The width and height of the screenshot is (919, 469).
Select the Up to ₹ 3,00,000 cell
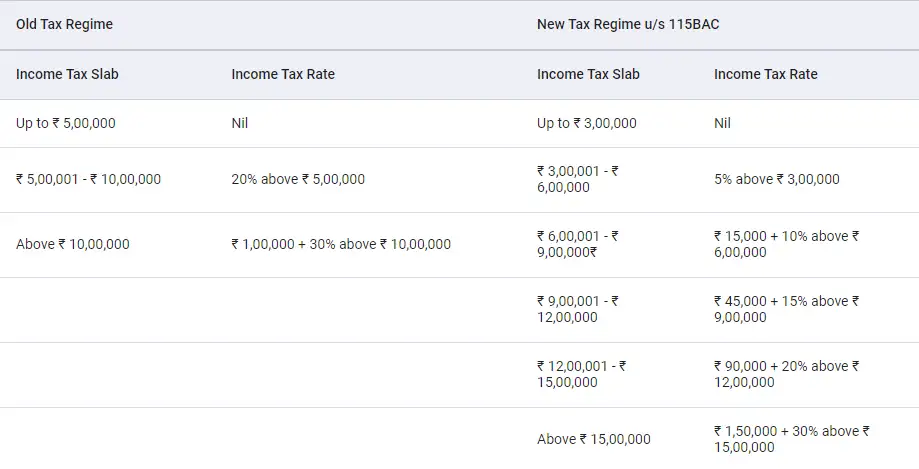pyautogui.click(x=586, y=123)
